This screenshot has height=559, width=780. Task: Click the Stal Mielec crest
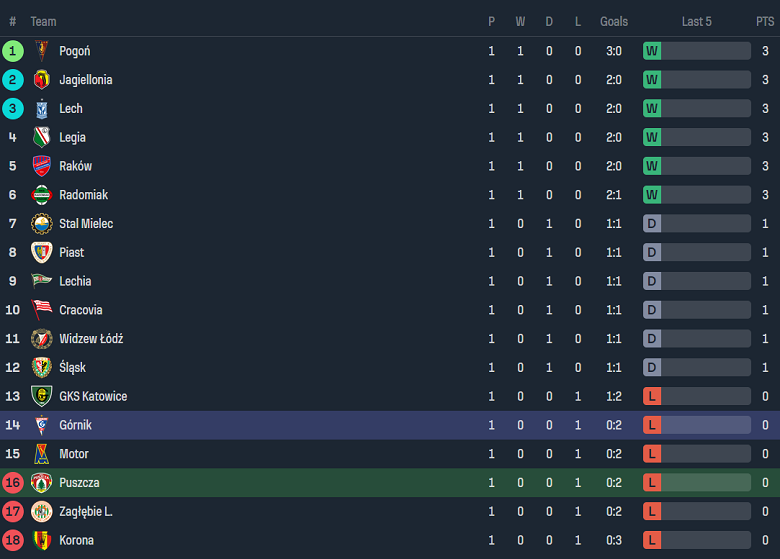(x=41, y=224)
